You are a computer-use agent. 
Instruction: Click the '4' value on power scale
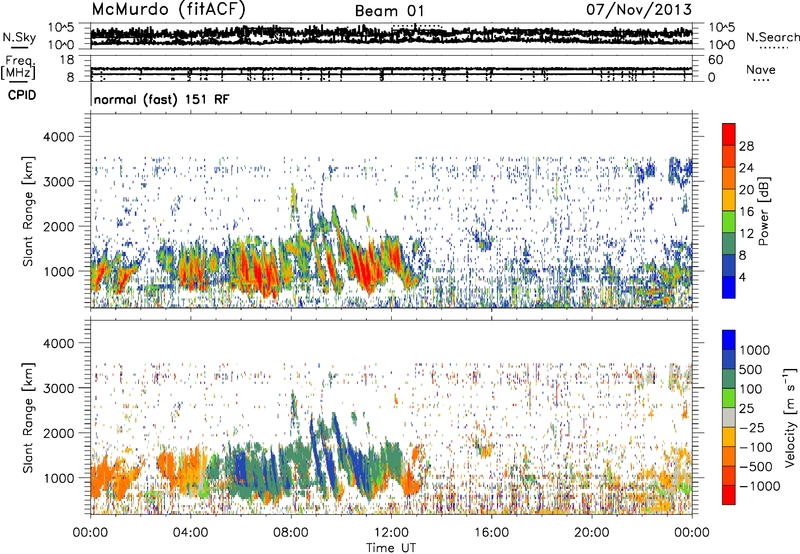742,277
